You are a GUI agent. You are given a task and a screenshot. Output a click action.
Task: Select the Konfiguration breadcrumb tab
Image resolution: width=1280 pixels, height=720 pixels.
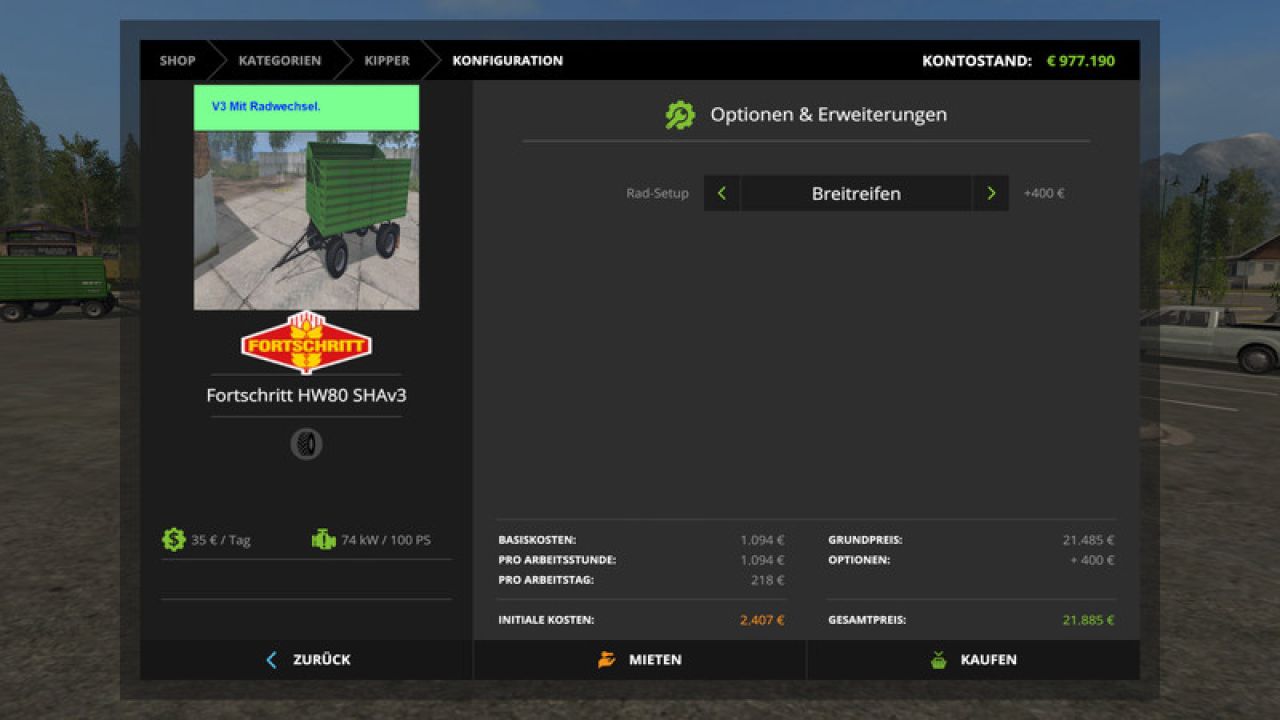[x=507, y=61]
